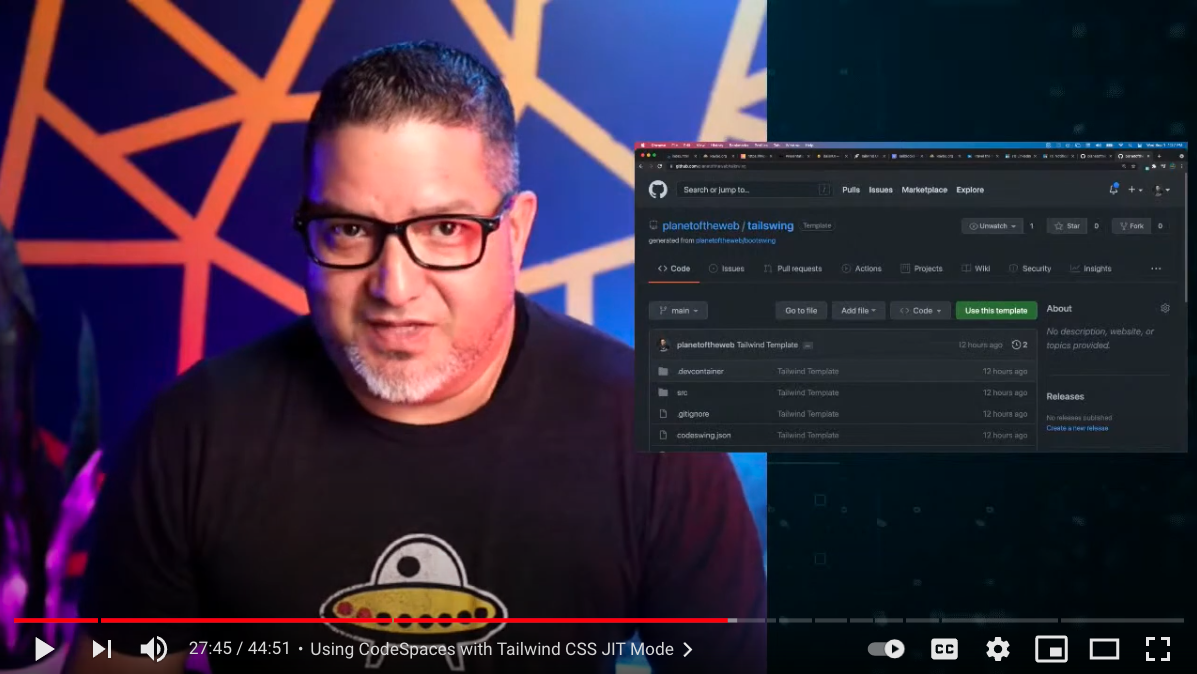1197x674 pixels.
Task: Click the green Use this template button
Action: coord(995,311)
